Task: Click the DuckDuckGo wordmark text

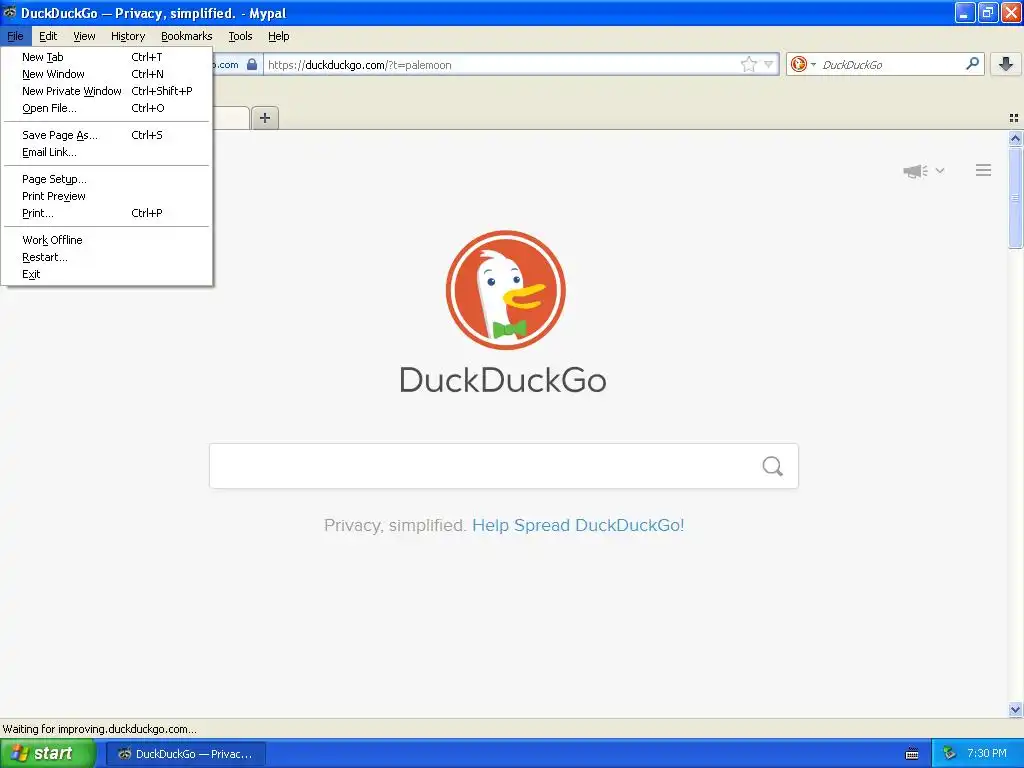Action: click(x=503, y=380)
